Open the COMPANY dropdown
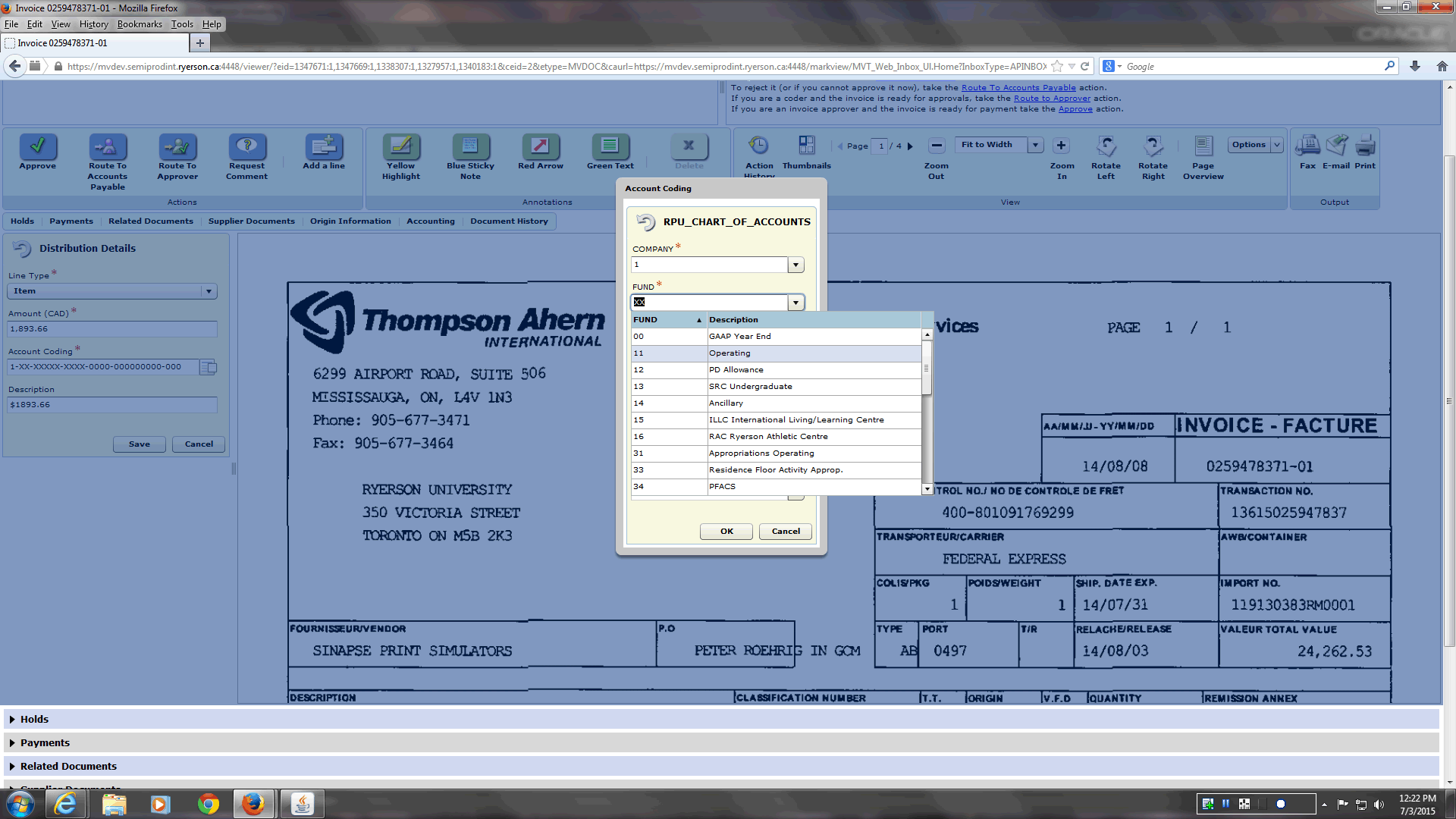 (795, 265)
